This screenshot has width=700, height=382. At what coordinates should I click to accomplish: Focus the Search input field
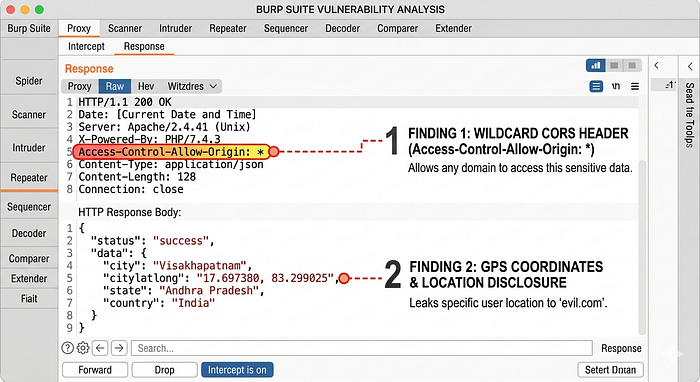point(362,348)
